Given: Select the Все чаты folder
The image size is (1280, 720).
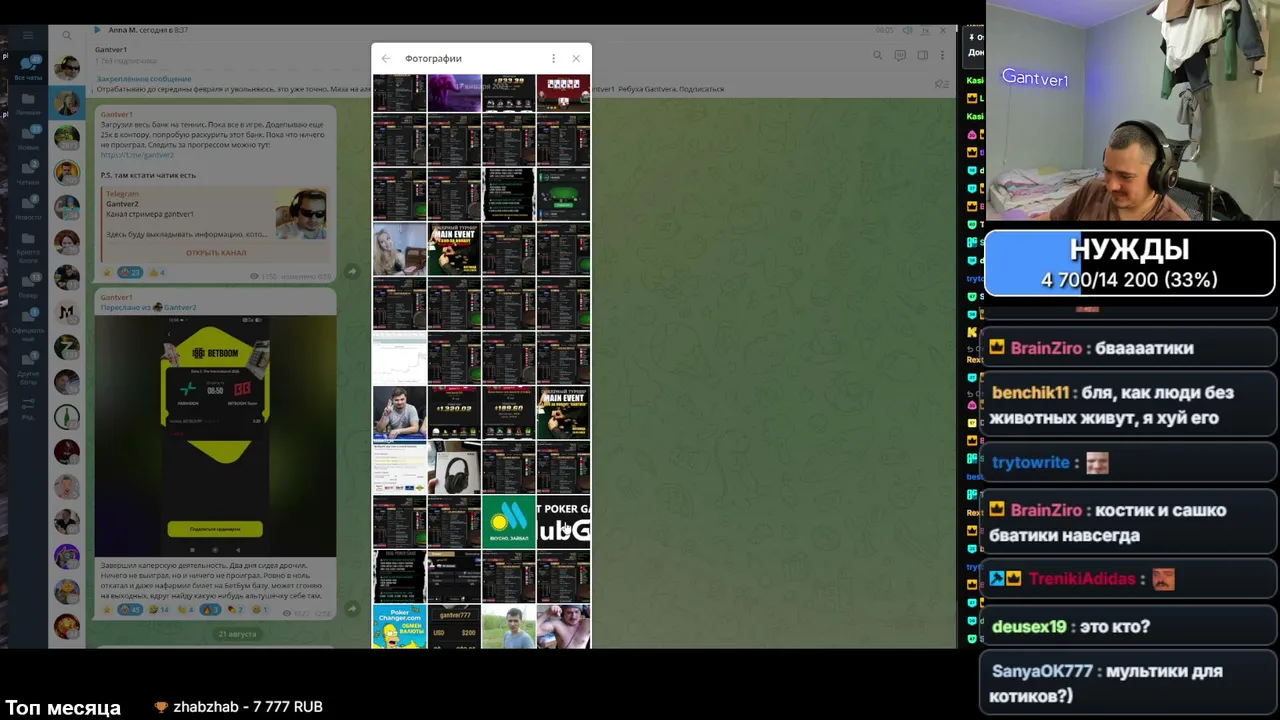Looking at the screenshot, I should (28, 68).
